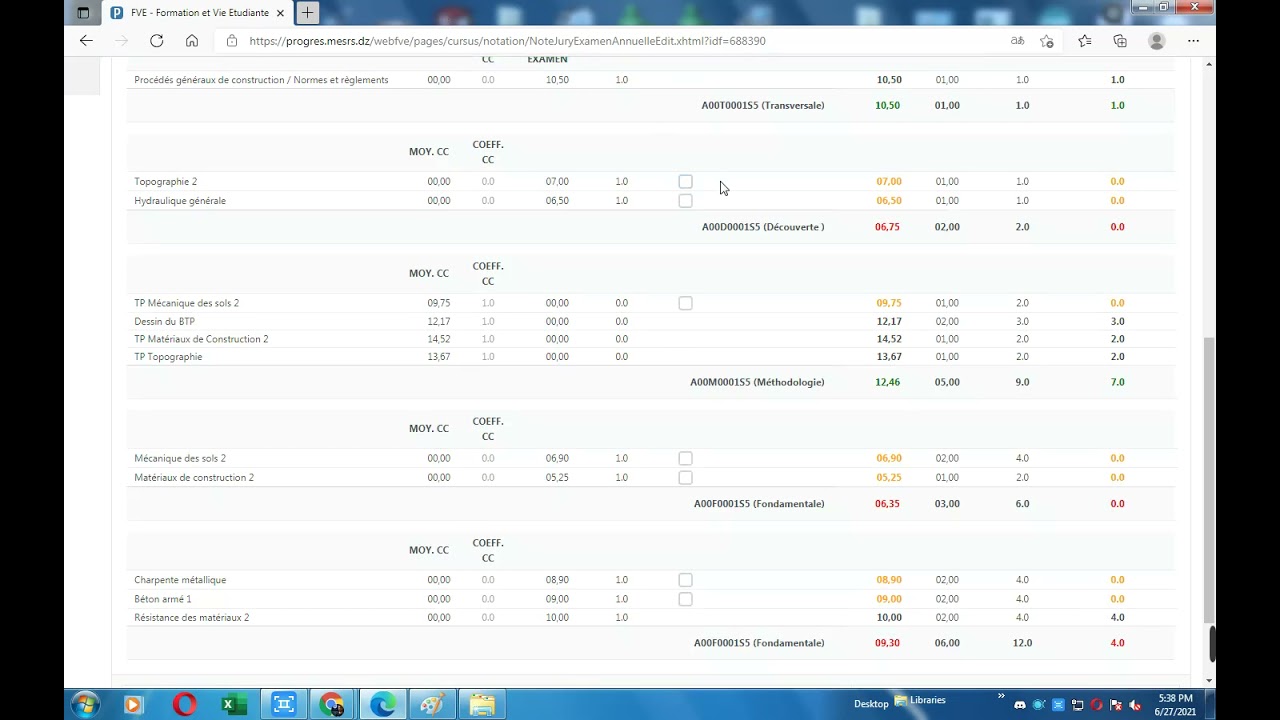The height and width of the screenshot is (720, 1280).
Task: Tick the Charpente métallique checkbox
Action: [x=685, y=580]
